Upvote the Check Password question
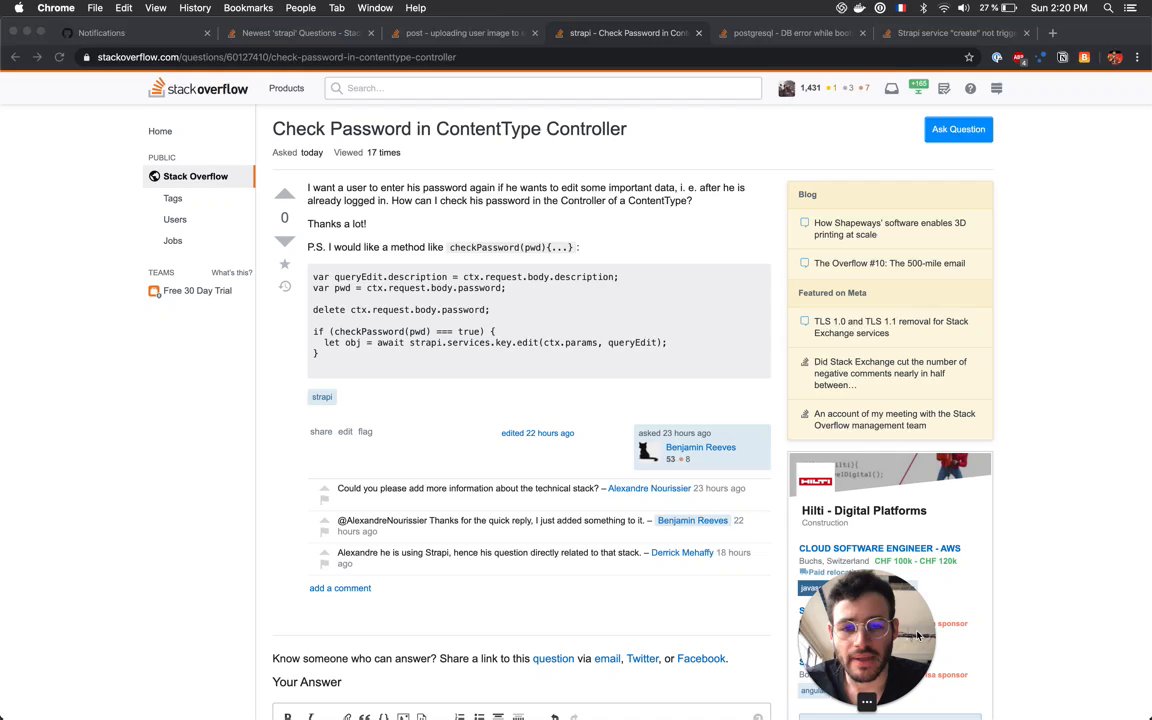Viewport: 1152px width, 720px height. click(284, 194)
